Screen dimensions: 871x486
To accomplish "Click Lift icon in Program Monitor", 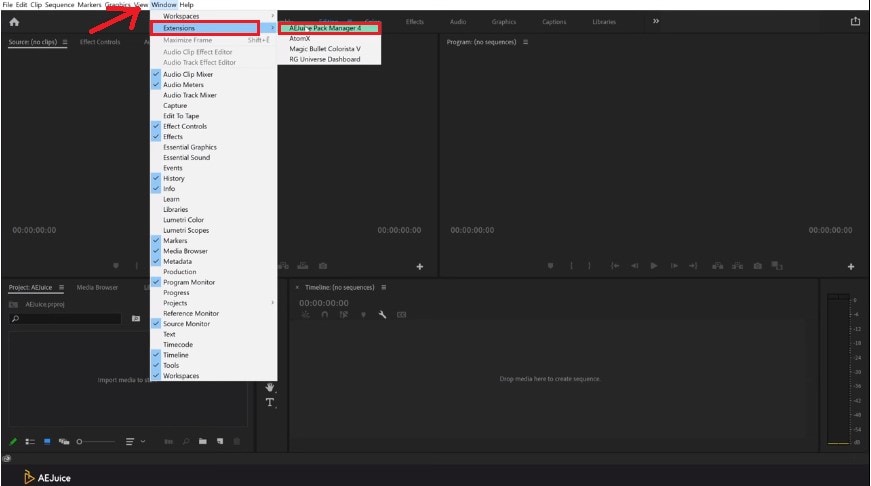I will pyautogui.click(x=718, y=266).
